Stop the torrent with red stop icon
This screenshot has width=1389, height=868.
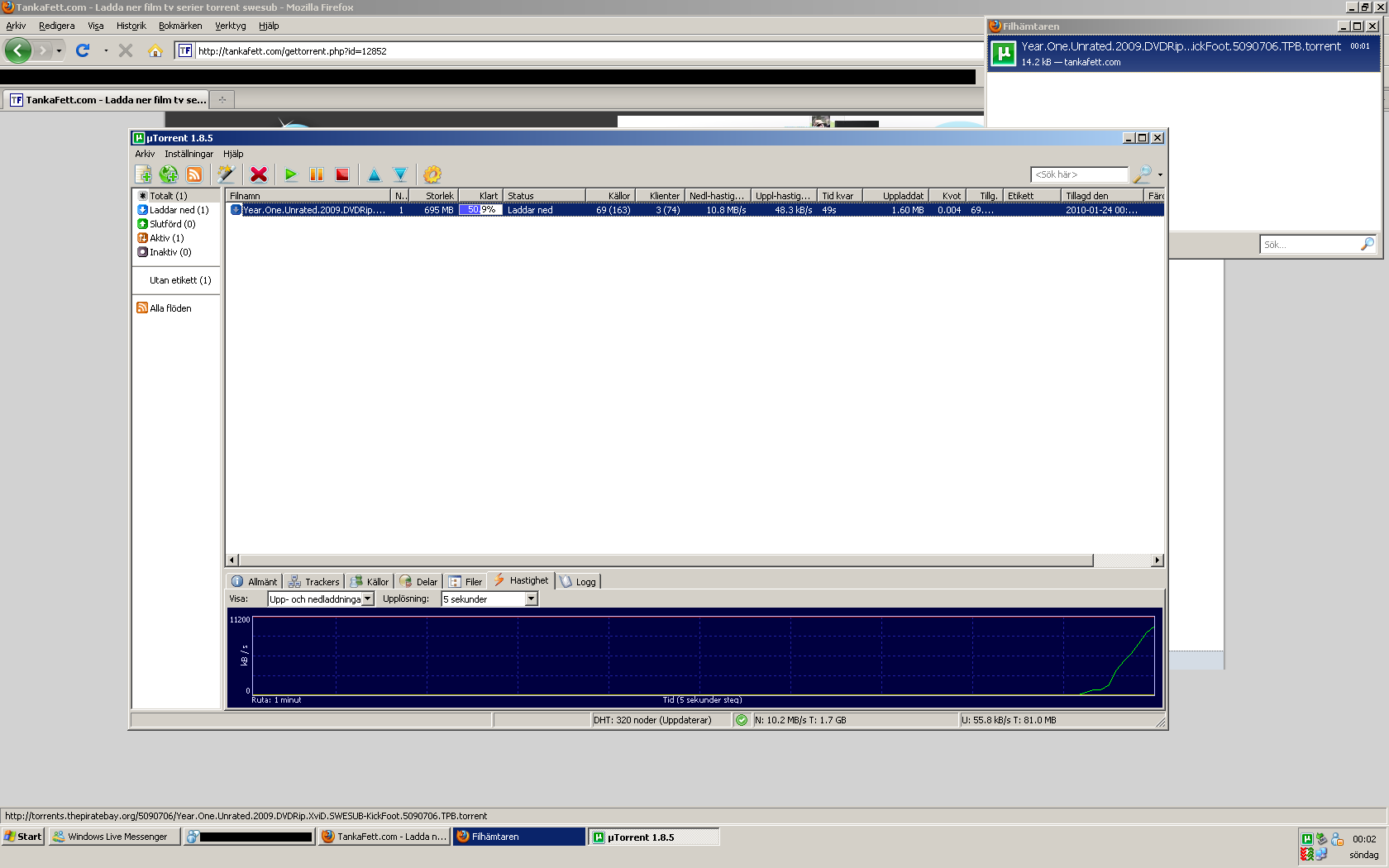pos(342,174)
